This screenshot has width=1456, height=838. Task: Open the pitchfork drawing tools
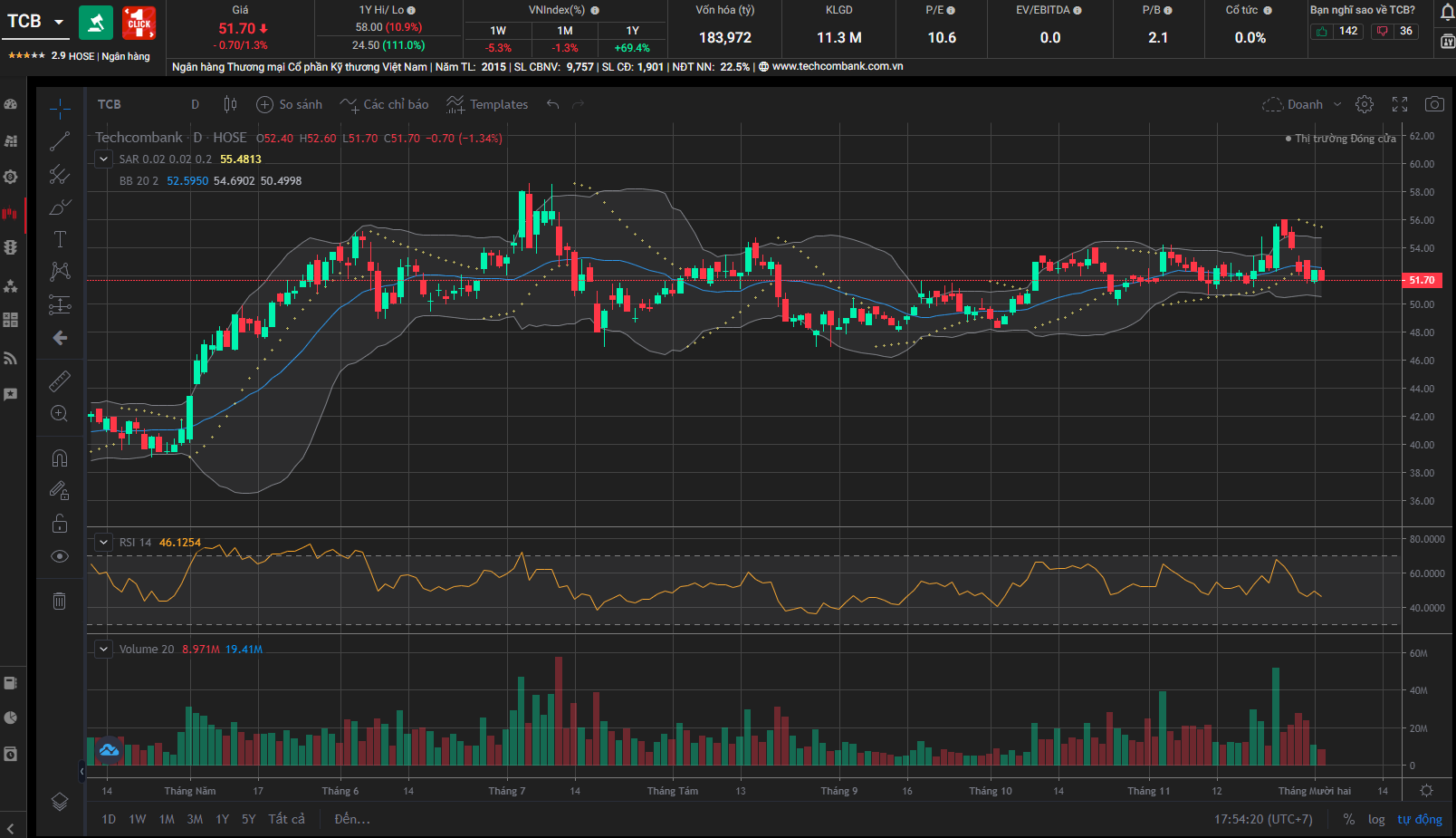(60, 174)
